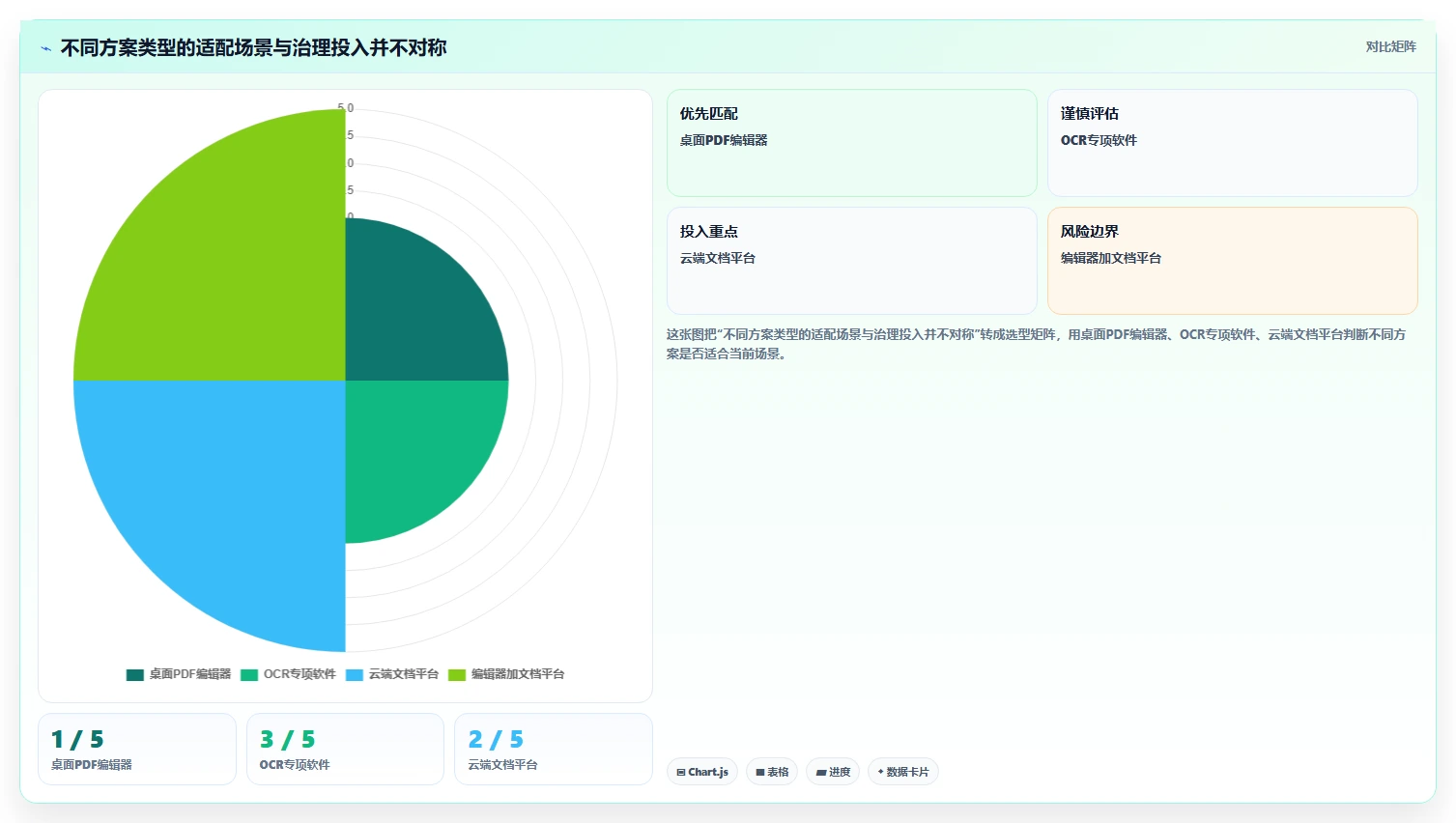
Task: Click the icon inside the Chart.js tag
Action: click(x=681, y=773)
